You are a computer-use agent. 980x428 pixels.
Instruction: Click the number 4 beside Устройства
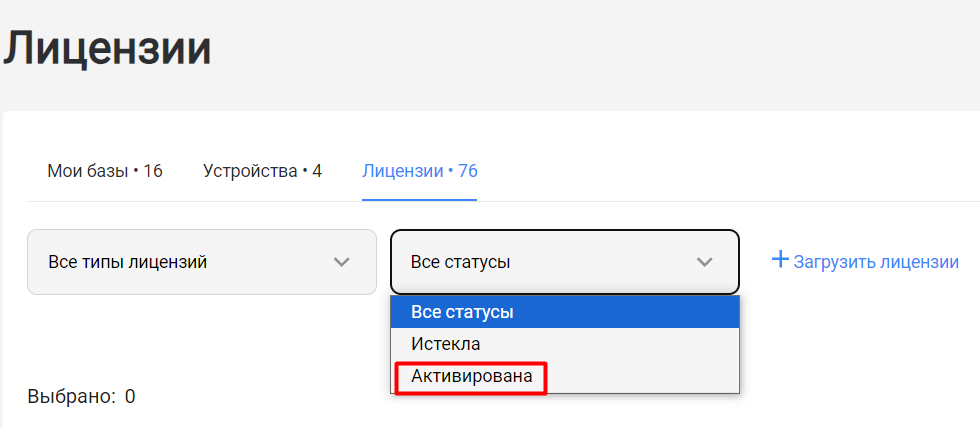point(317,171)
